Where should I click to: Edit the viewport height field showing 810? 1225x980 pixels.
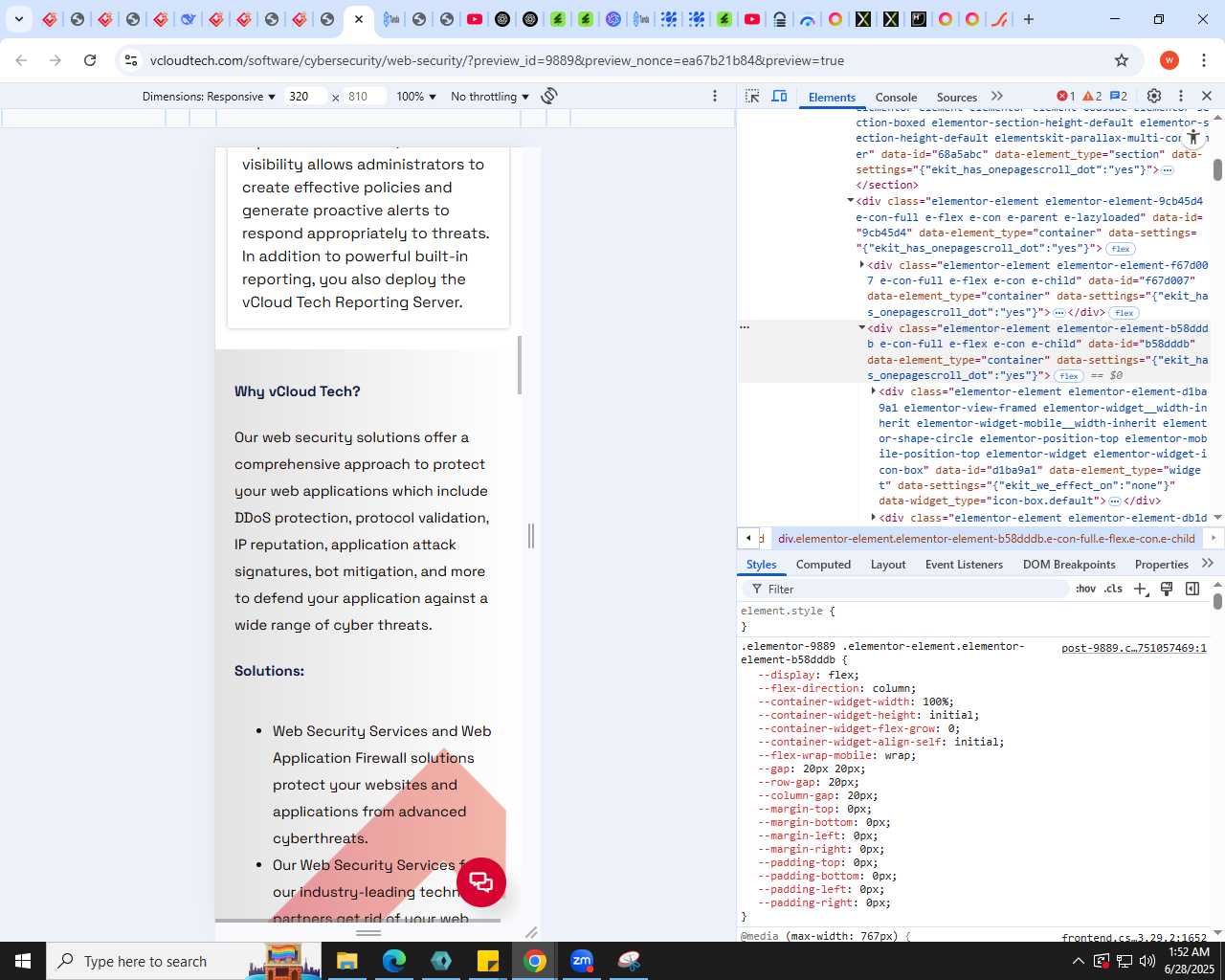pos(366,97)
